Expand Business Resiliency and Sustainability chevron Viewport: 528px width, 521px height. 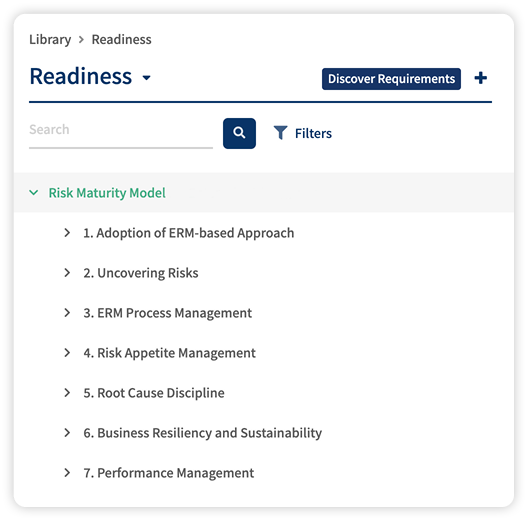(67, 433)
